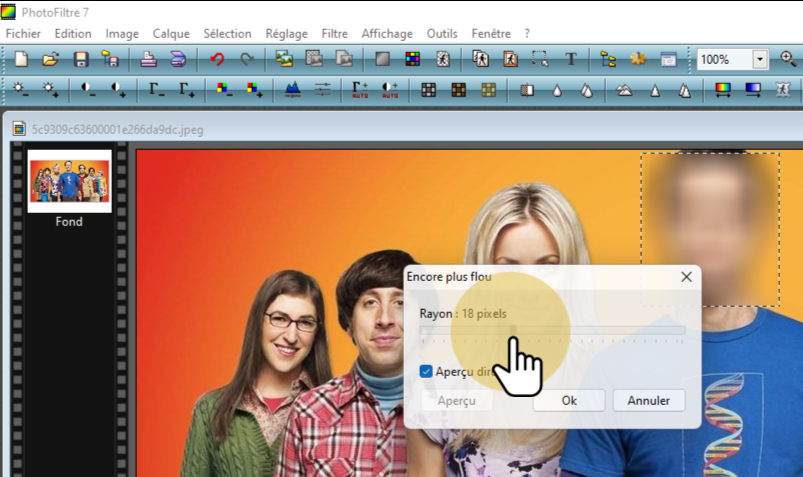Close the Encore plus flou dialog
The height and width of the screenshot is (477, 803).
click(x=686, y=277)
